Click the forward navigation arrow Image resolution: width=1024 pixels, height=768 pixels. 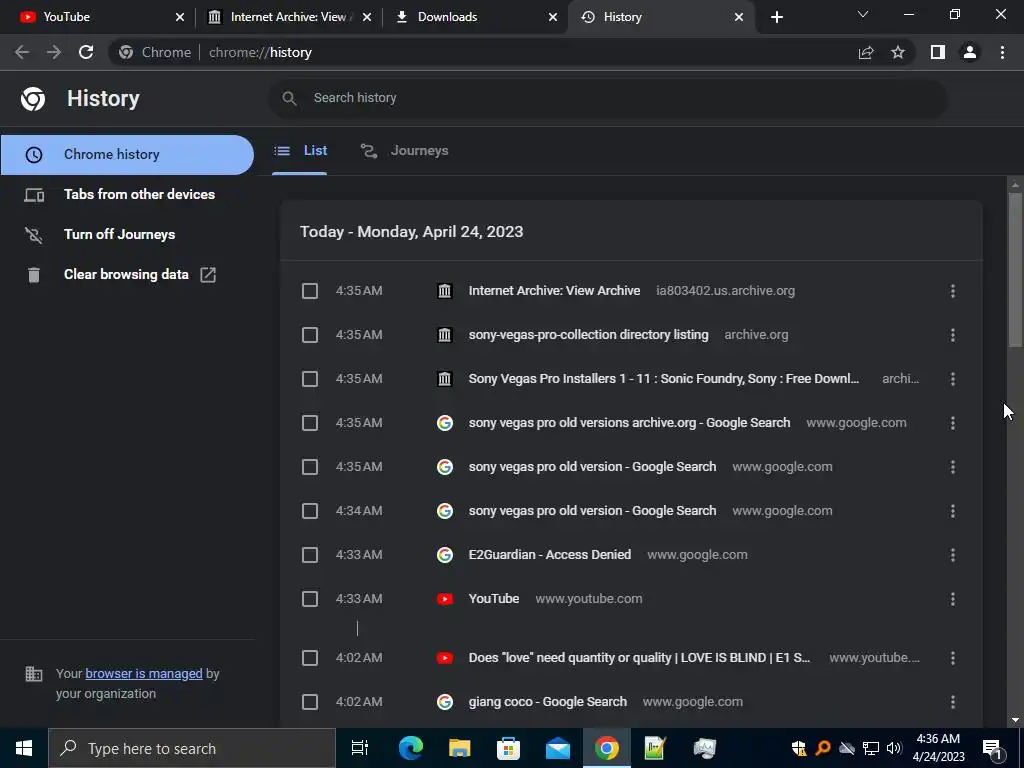(54, 52)
